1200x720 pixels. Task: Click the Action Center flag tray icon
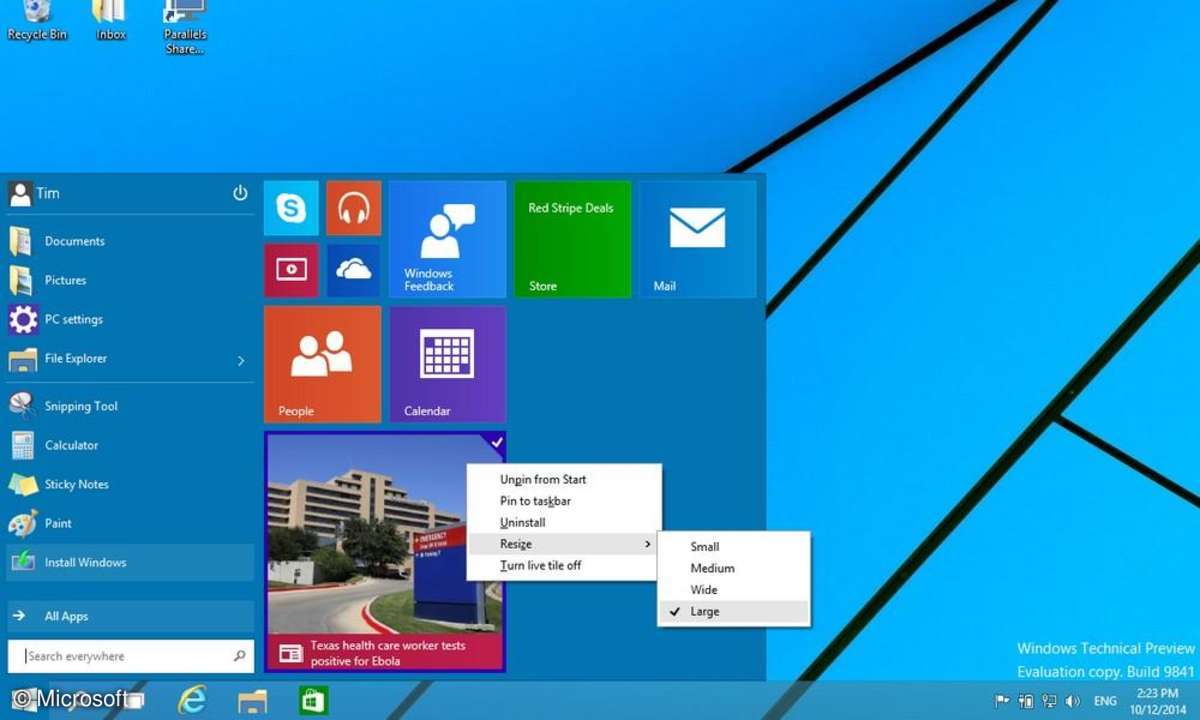pyautogui.click(x=1002, y=701)
